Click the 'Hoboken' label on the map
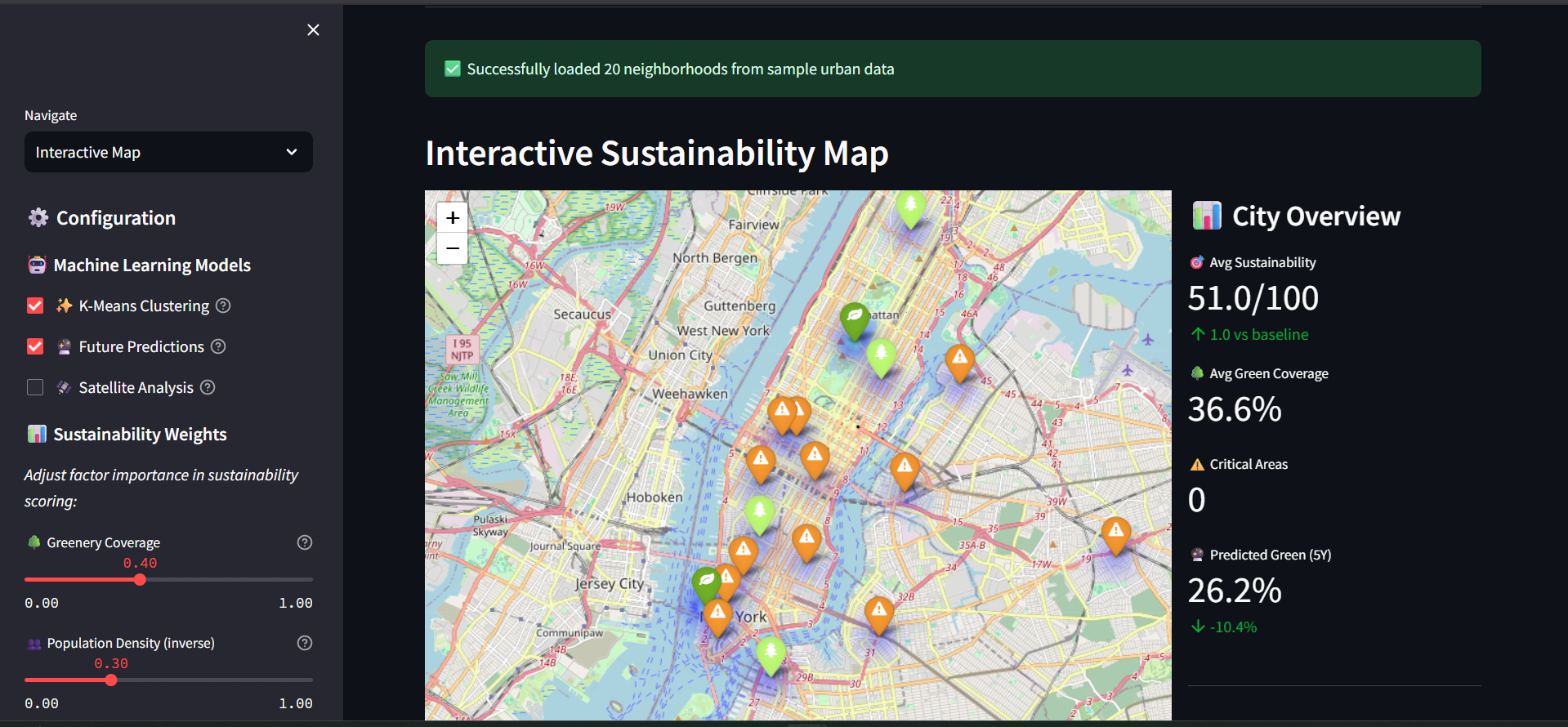The width and height of the screenshot is (1568, 727). (x=654, y=497)
